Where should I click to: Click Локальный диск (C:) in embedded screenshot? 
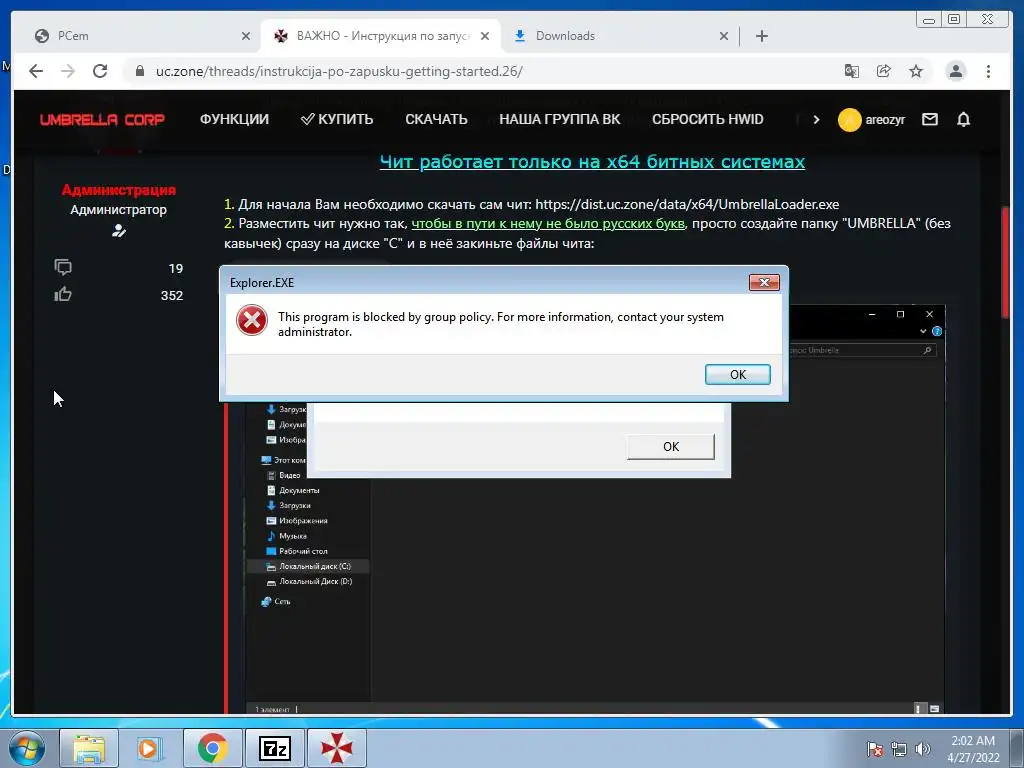pyautogui.click(x=308, y=566)
